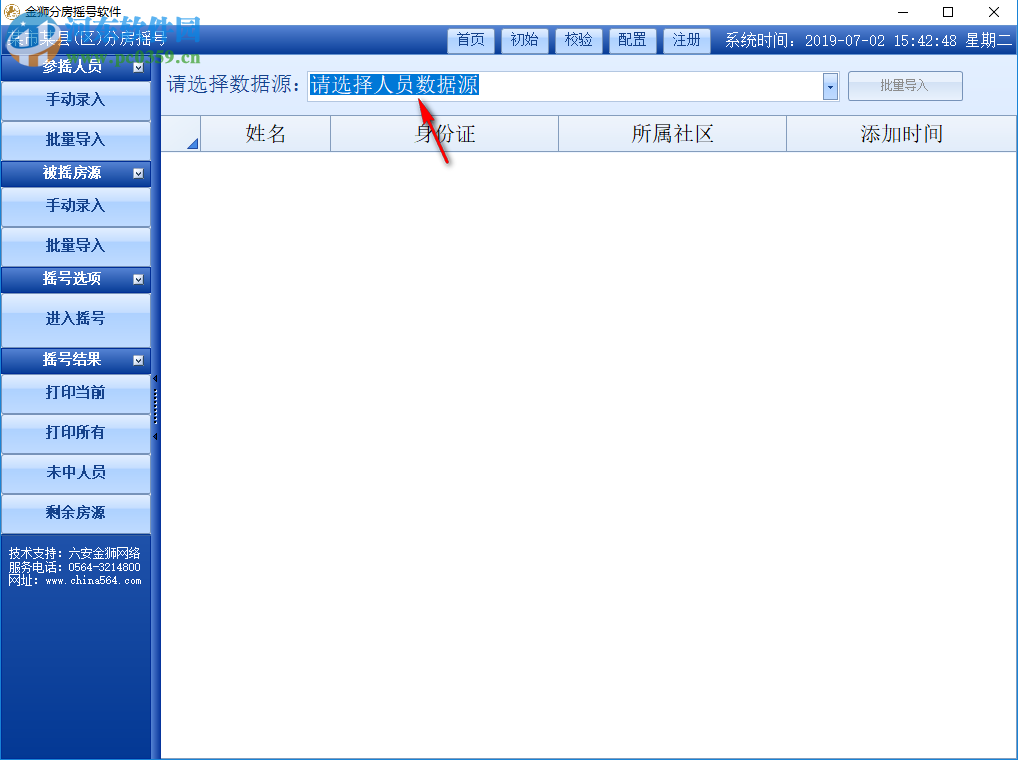Select 批量导入 under 被摇房源
Viewport: 1018px width, 760px height.
[75, 246]
